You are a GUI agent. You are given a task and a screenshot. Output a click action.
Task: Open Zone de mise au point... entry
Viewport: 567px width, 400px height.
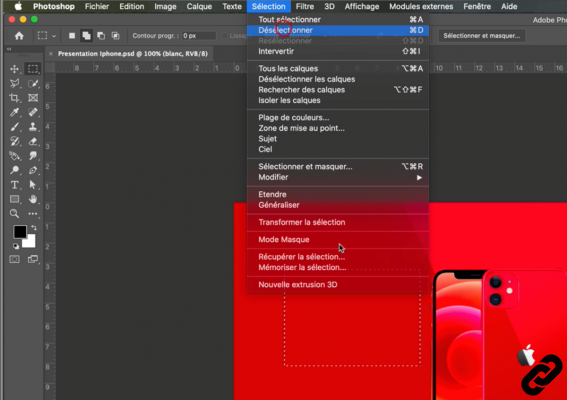click(338, 128)
